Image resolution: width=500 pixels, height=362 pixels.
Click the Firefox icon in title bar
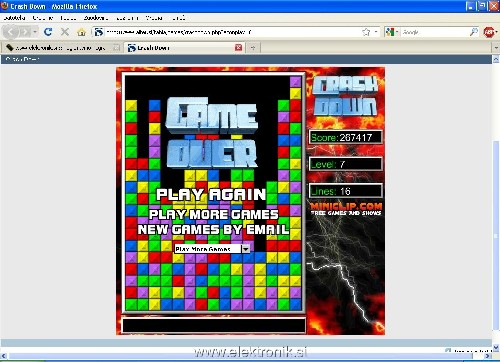[x=5, y=6]
